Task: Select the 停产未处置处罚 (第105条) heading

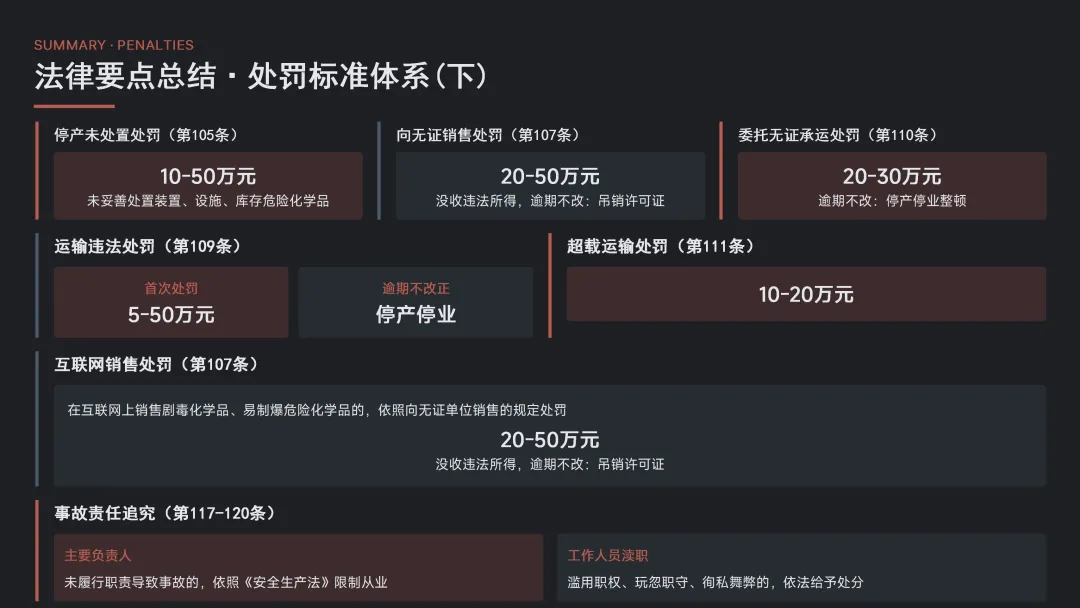Action: coord(146,135)
